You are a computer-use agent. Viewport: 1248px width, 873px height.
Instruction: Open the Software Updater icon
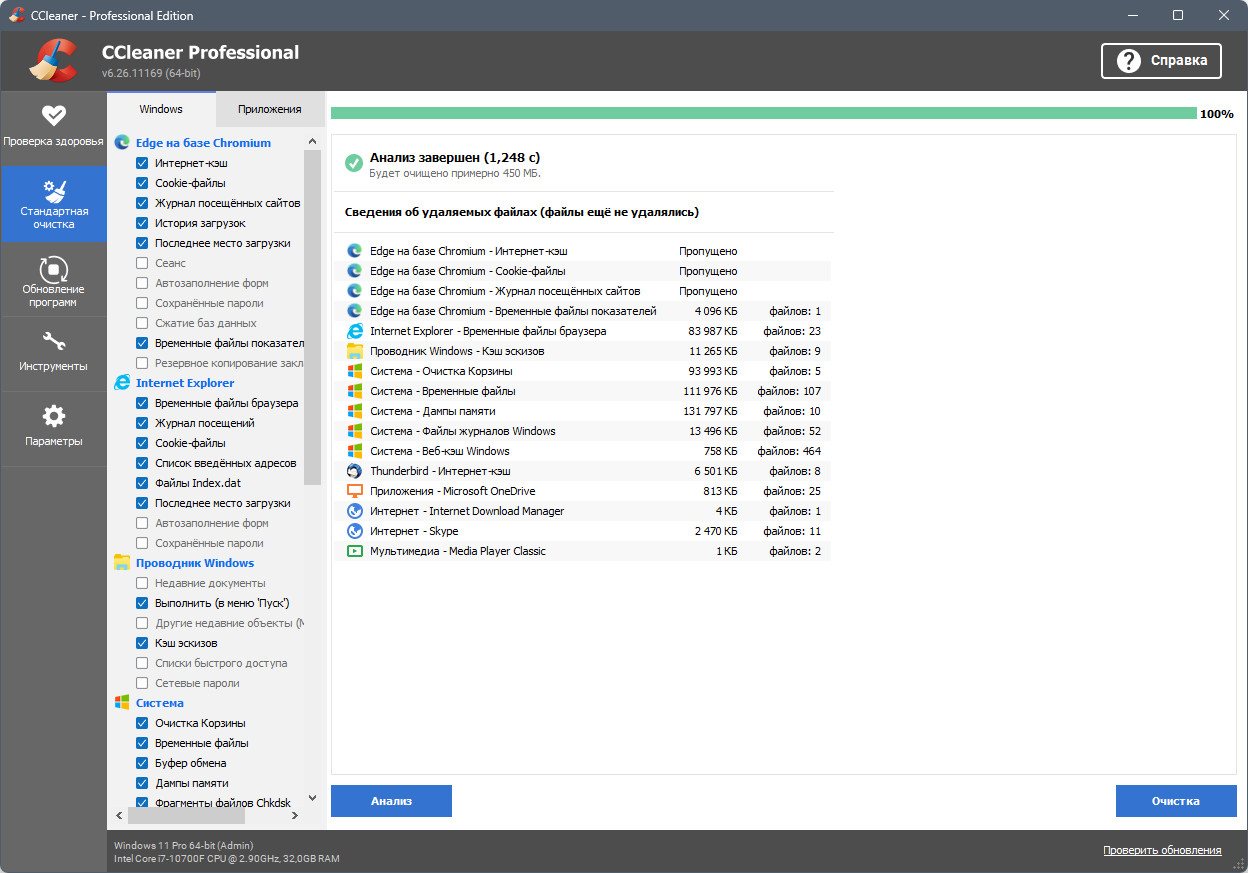[x=53, y=269]
